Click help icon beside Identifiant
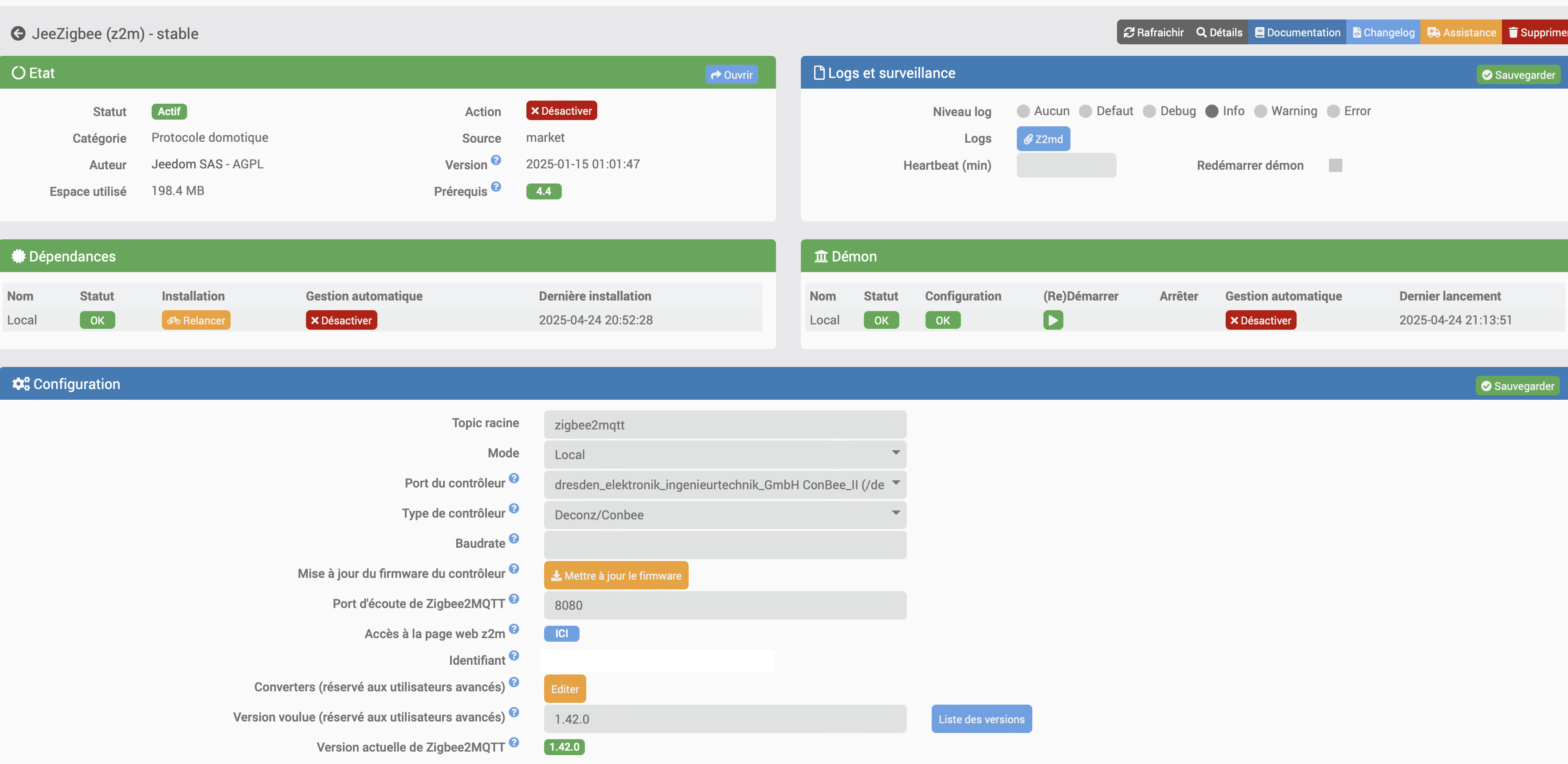Screen dimensions: 1568x764 [514, 656]
